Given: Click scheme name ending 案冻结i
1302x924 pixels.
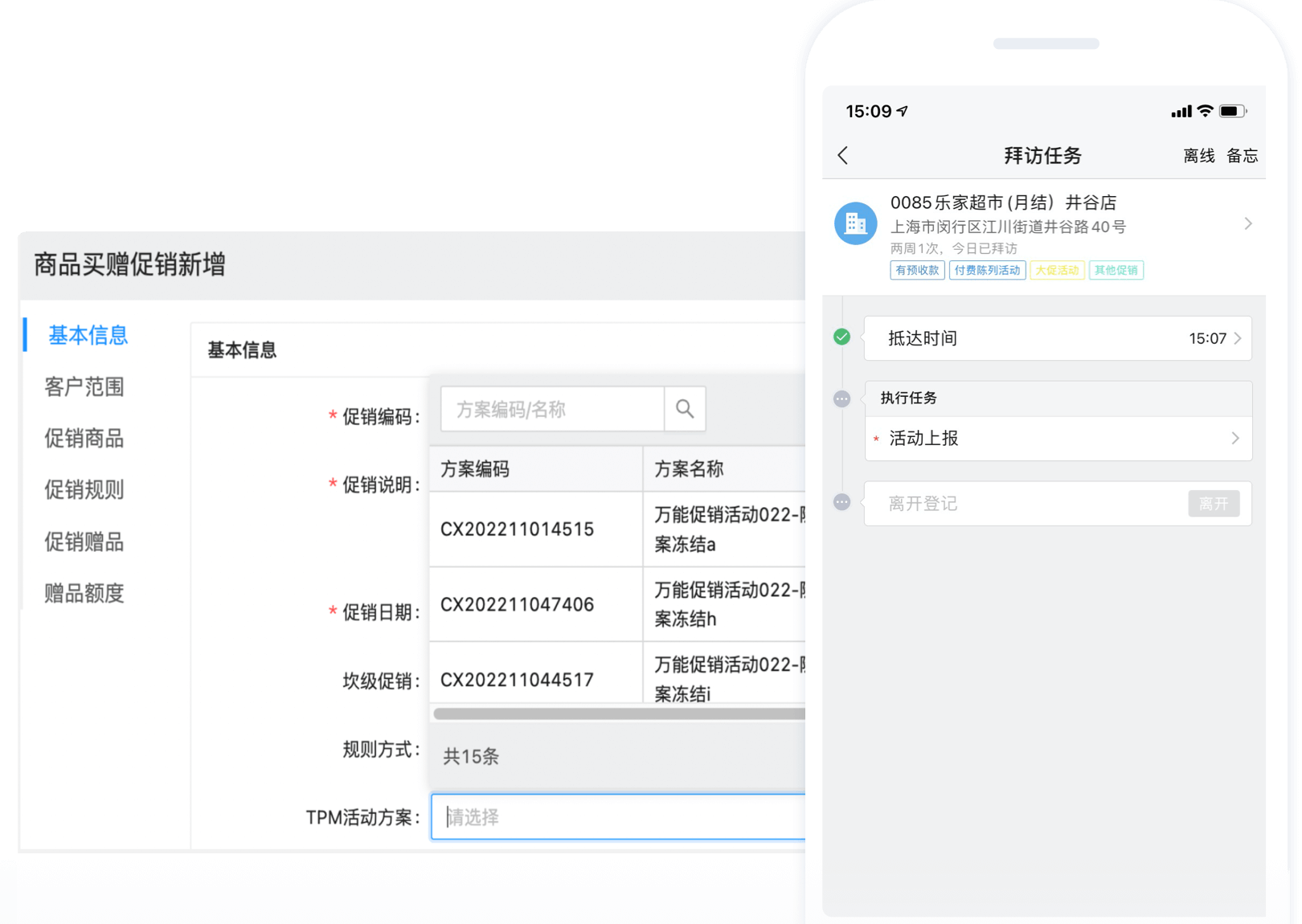Looking at the screenshot, I should [729, 679].
